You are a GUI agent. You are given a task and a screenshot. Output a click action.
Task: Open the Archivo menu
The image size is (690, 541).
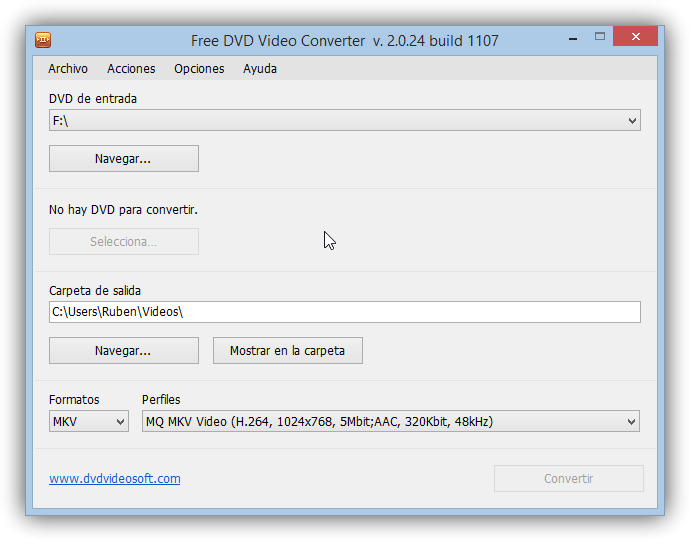coord(68,69)
